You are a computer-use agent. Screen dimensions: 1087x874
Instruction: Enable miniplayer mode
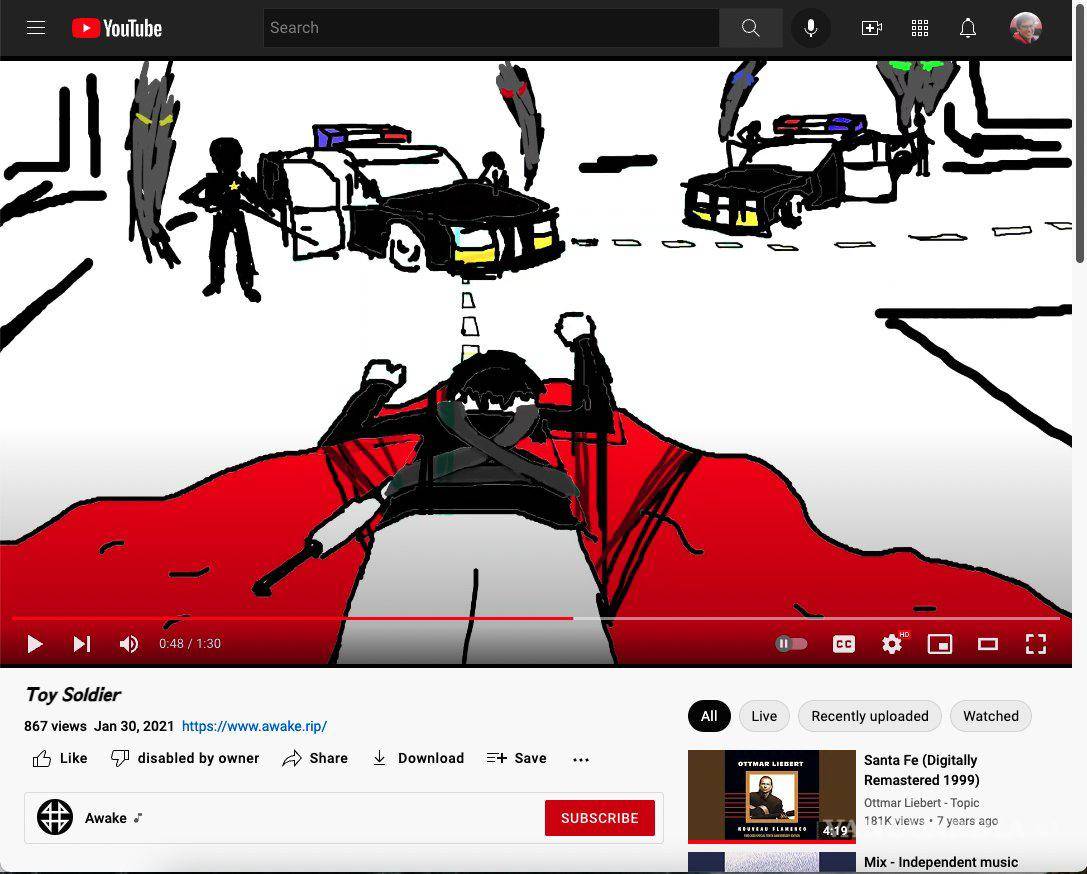939,644
